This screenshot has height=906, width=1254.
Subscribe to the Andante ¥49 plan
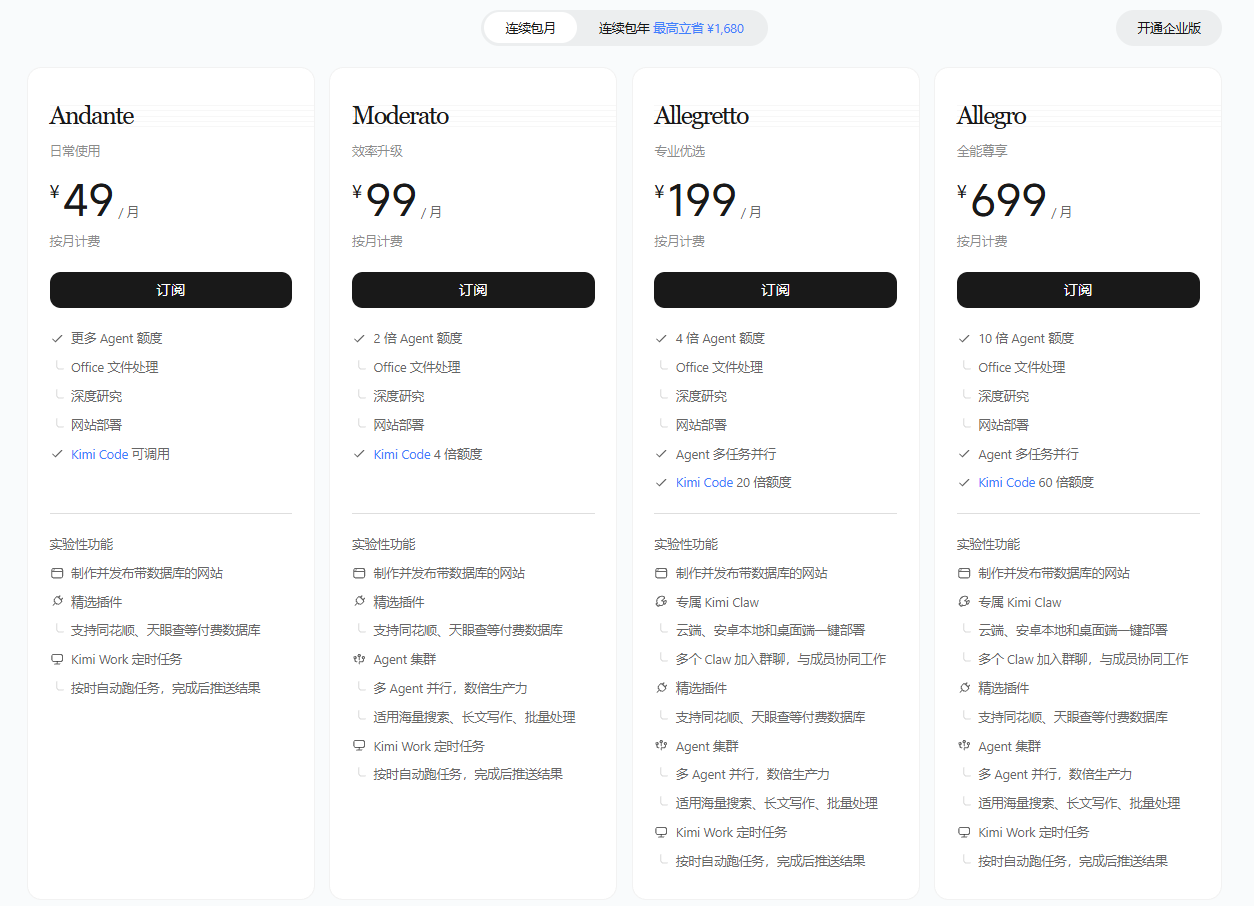tap(171, 290)
